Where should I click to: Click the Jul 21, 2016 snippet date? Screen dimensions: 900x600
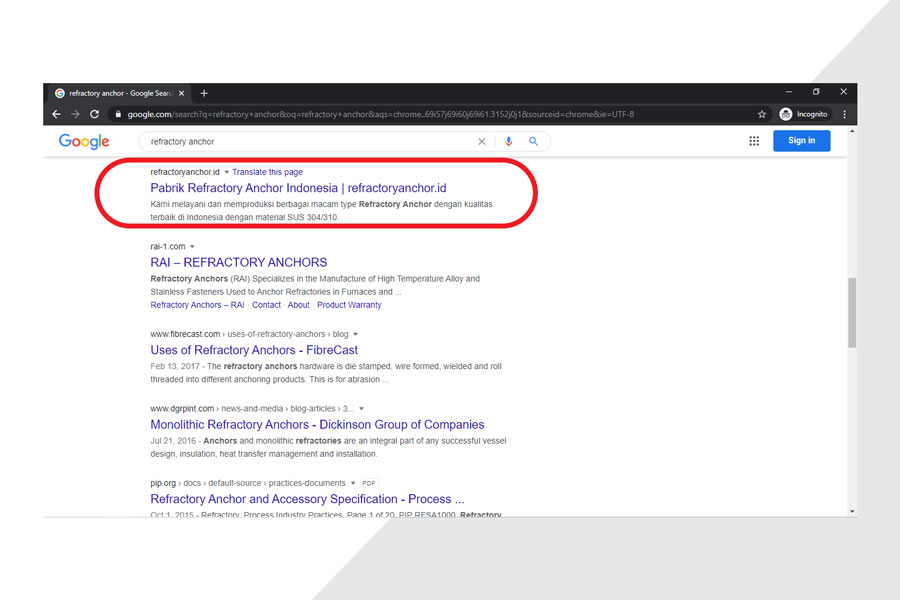[173, 441]
